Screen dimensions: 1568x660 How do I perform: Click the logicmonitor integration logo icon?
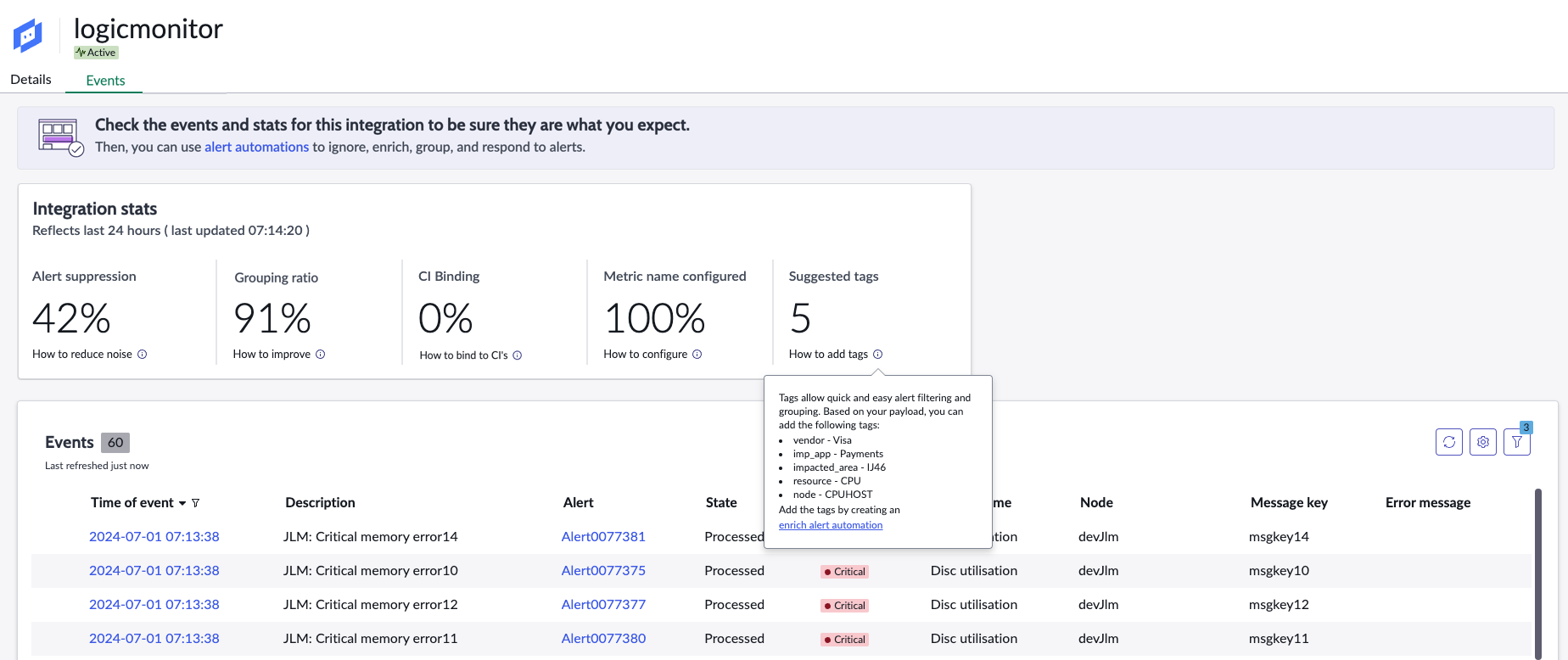click(28, 36)
